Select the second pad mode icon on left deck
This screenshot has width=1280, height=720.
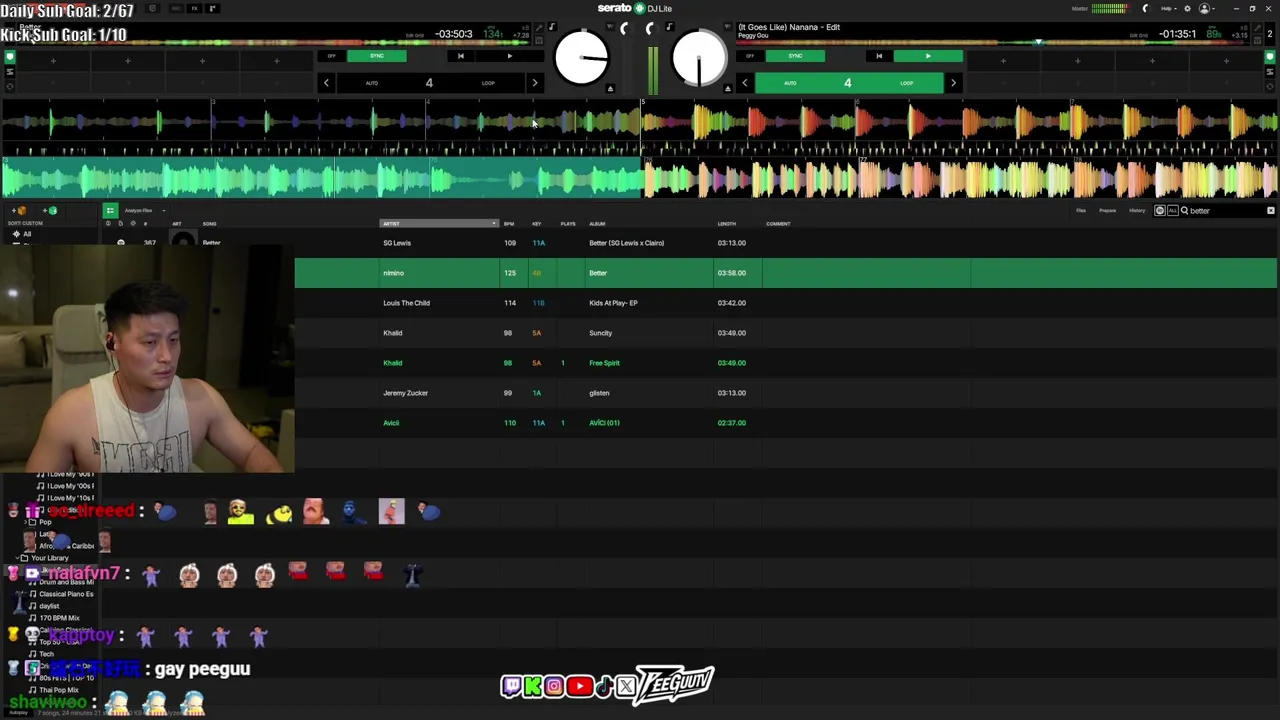[x=10, y=72]
